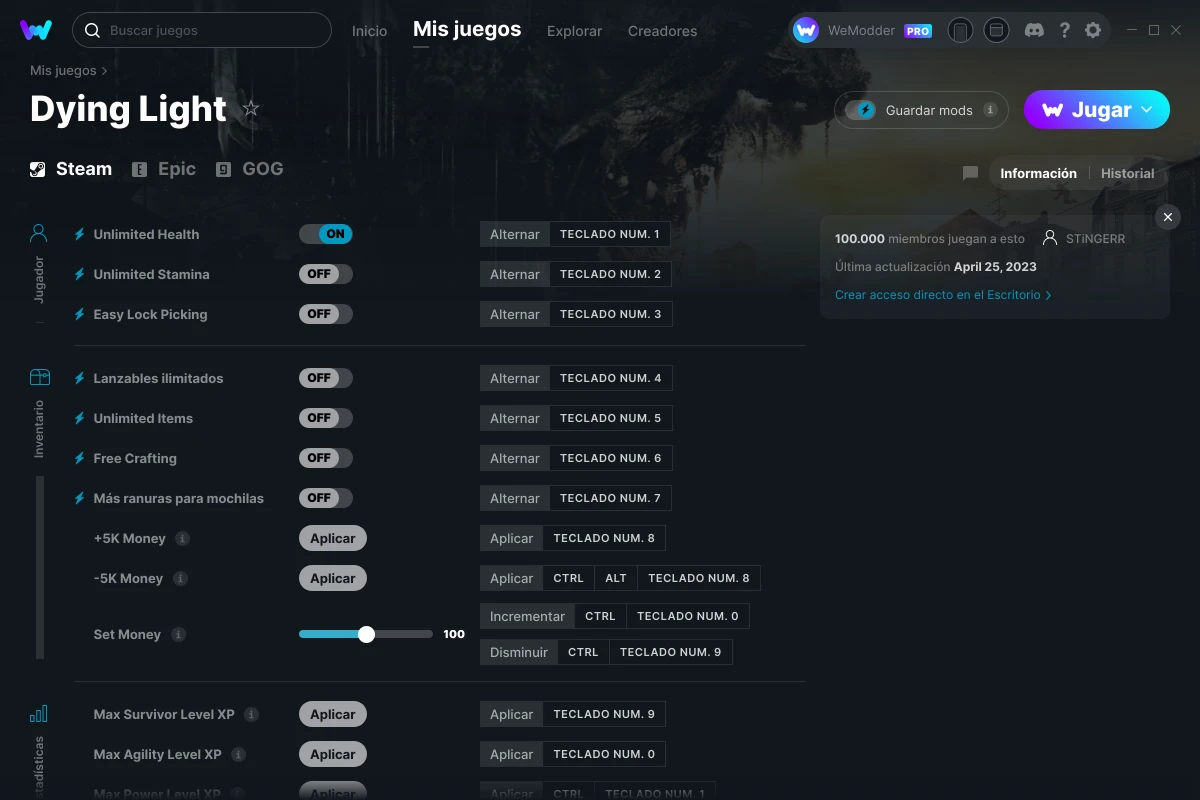Toggle the Guardar mods switch
Viewport: 1200px width, 800px height.
tap(860, 110)
